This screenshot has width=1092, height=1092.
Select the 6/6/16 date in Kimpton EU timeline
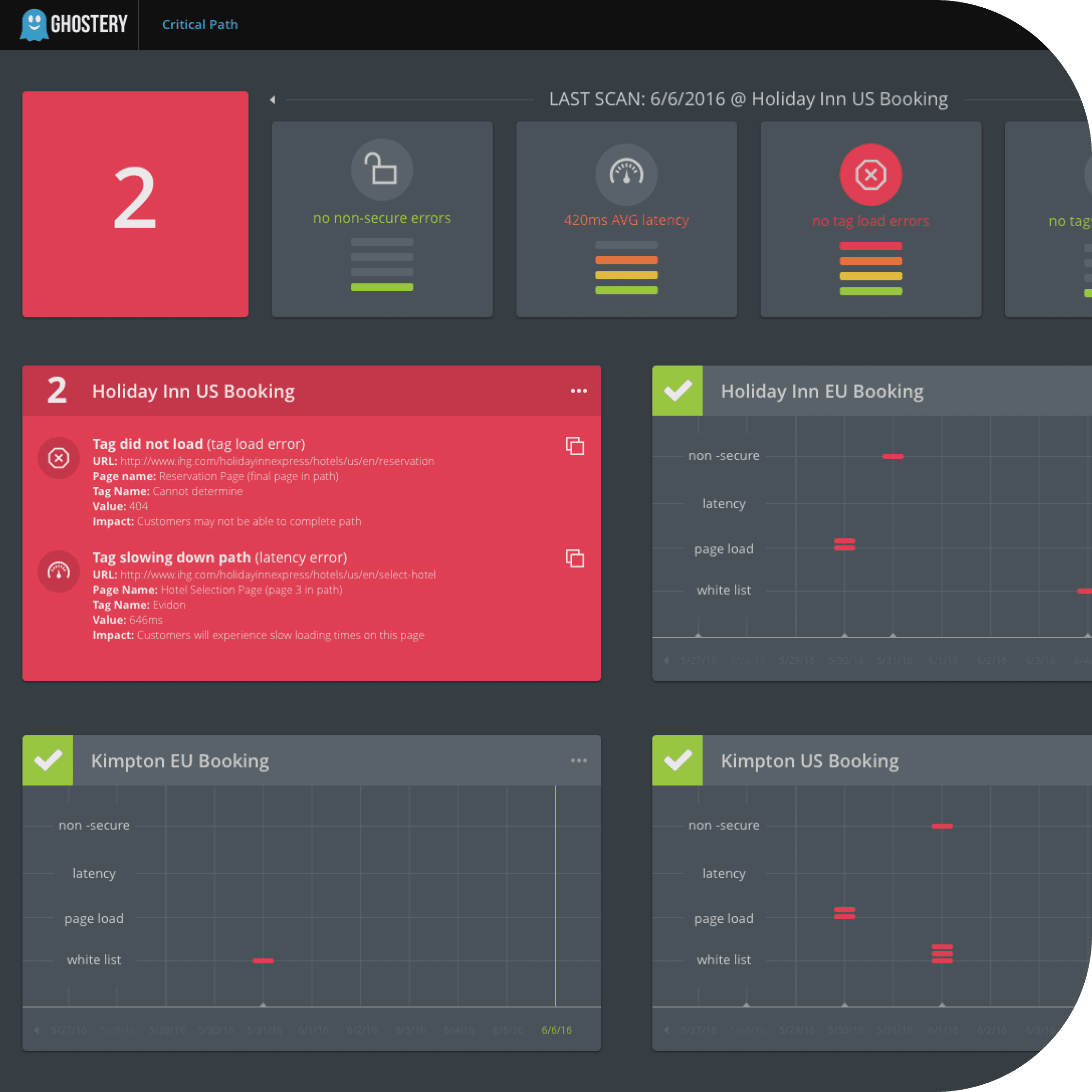click(556, 1030)
